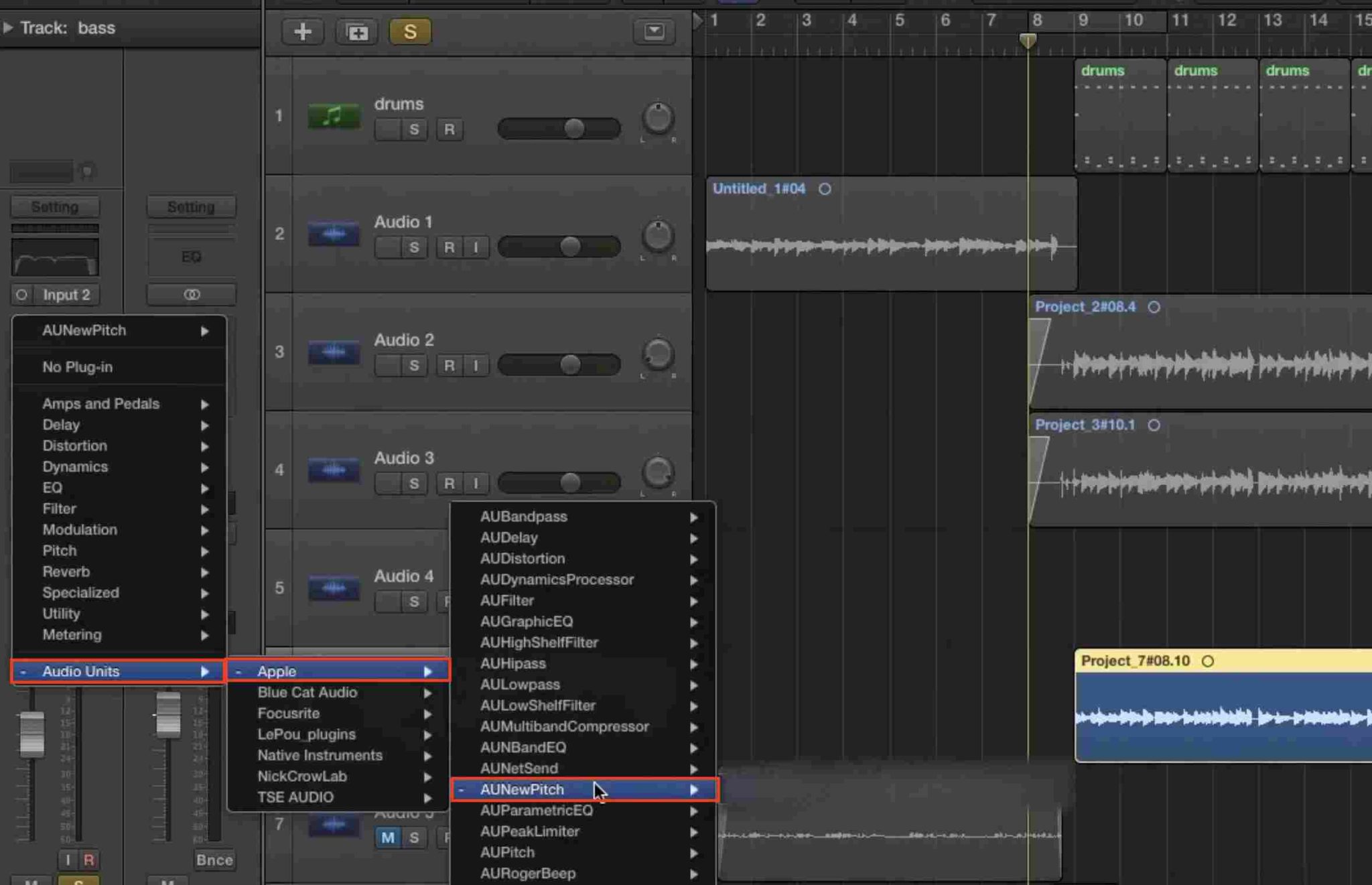Record-enable the Audio 2 track

click(450, 365)
